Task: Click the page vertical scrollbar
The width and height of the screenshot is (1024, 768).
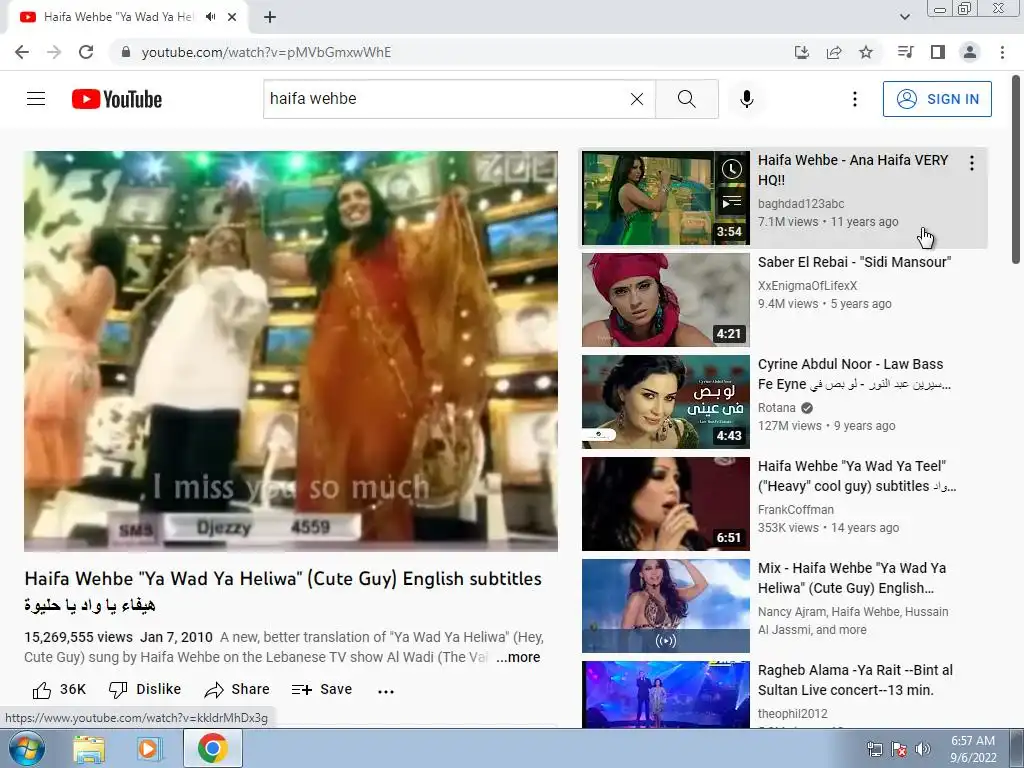Action: [x=1016, y=170]
